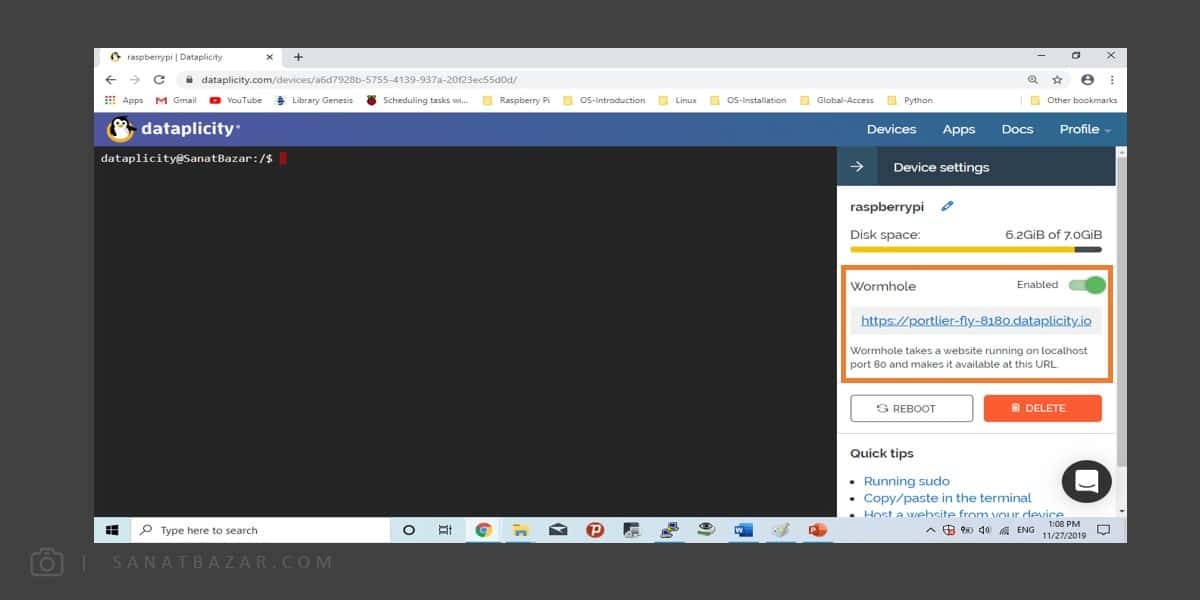Open the Global-Access bookmark folder
The width and height of the screenshot is (1200, 600).
(837, 100)
